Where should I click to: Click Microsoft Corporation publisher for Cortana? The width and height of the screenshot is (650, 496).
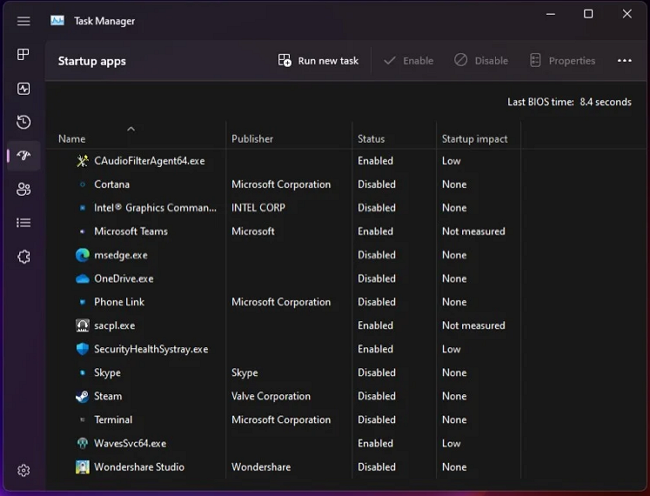point(281,184)
